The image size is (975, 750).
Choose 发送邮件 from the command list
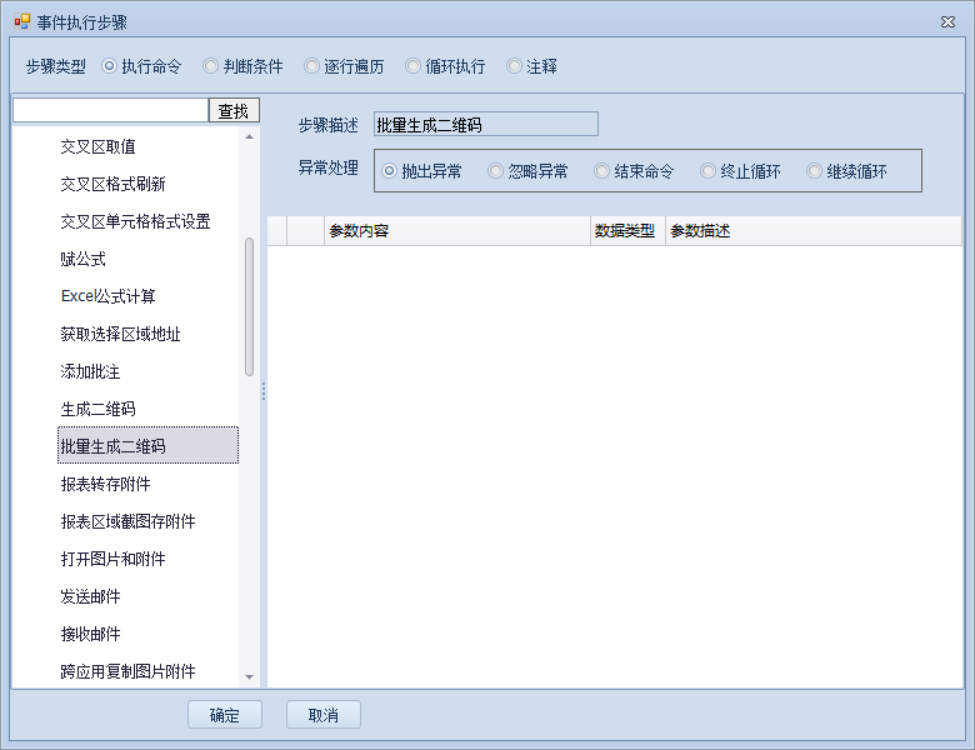point(90,597)
